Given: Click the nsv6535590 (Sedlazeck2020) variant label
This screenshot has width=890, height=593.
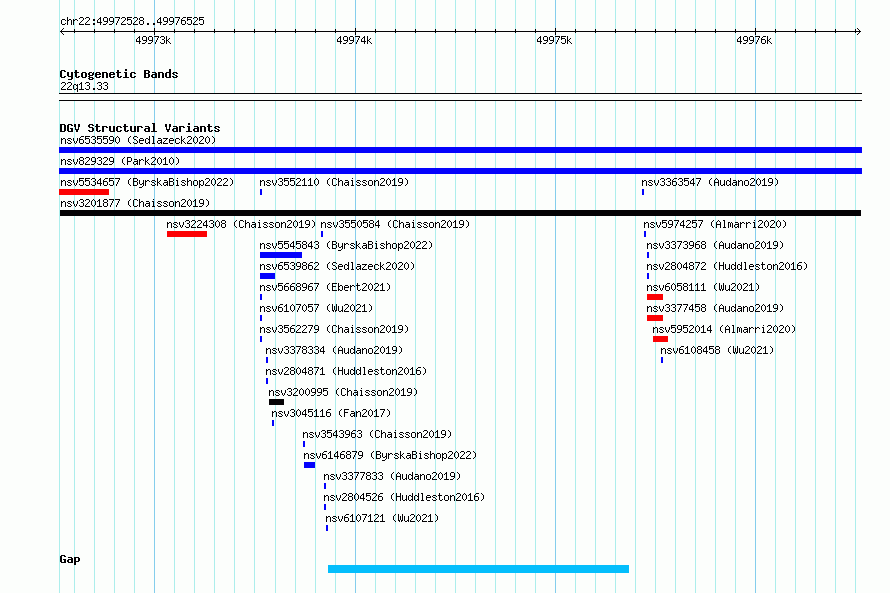Looking at the screenshot, I should click(x=138, y=140).
